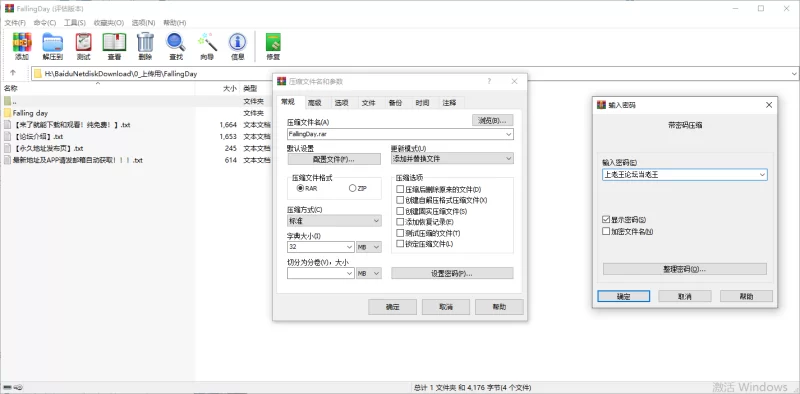Image resolution: width=800 pixels, height=394 pixels.
Task: Go up one folder with the arrow
Action: [x=13, y=73]
